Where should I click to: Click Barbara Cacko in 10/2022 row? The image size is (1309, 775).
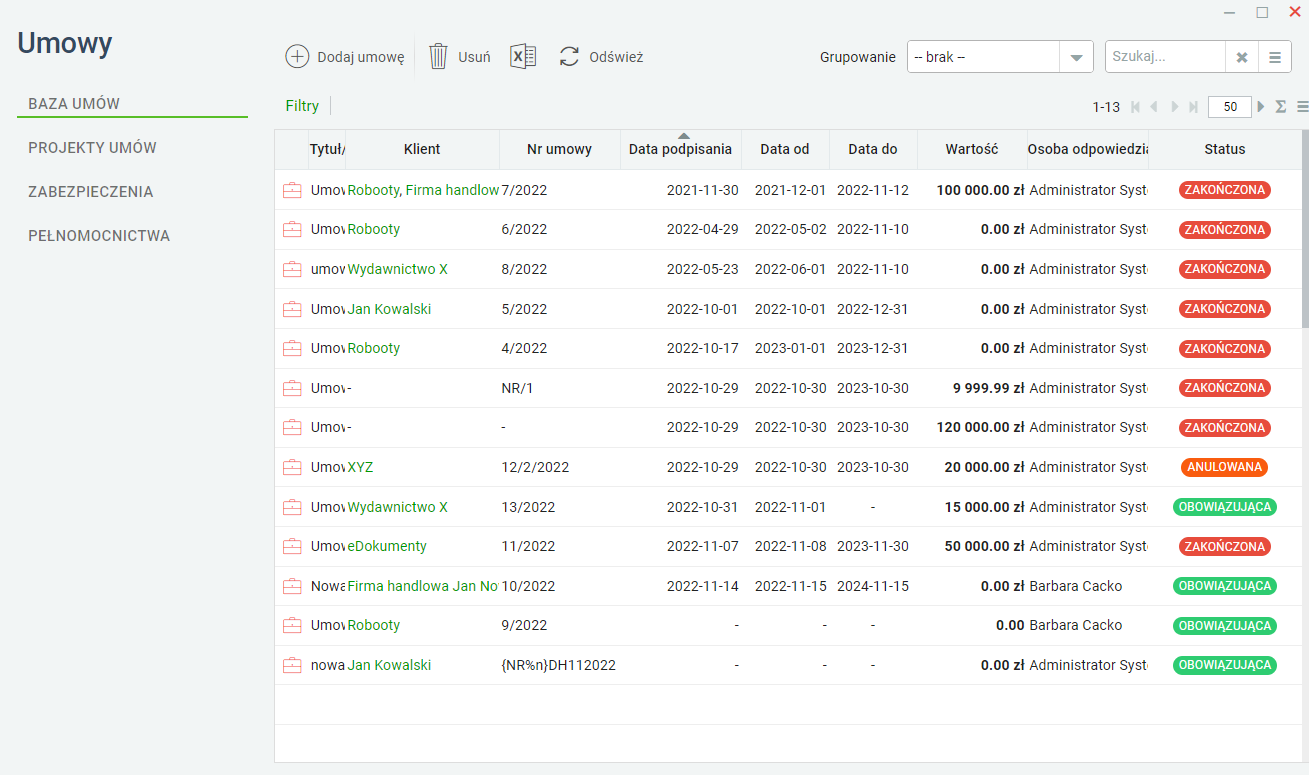tap(1076, 586)
